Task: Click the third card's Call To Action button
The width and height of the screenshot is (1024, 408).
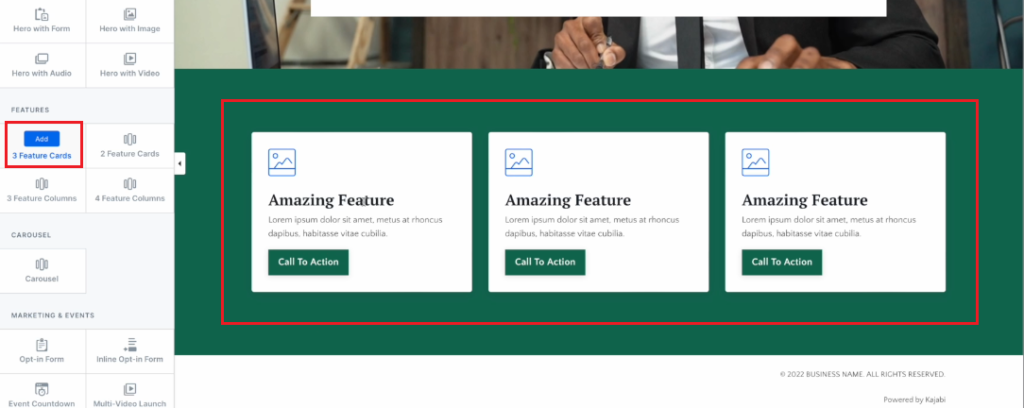Action: [782, 262]
